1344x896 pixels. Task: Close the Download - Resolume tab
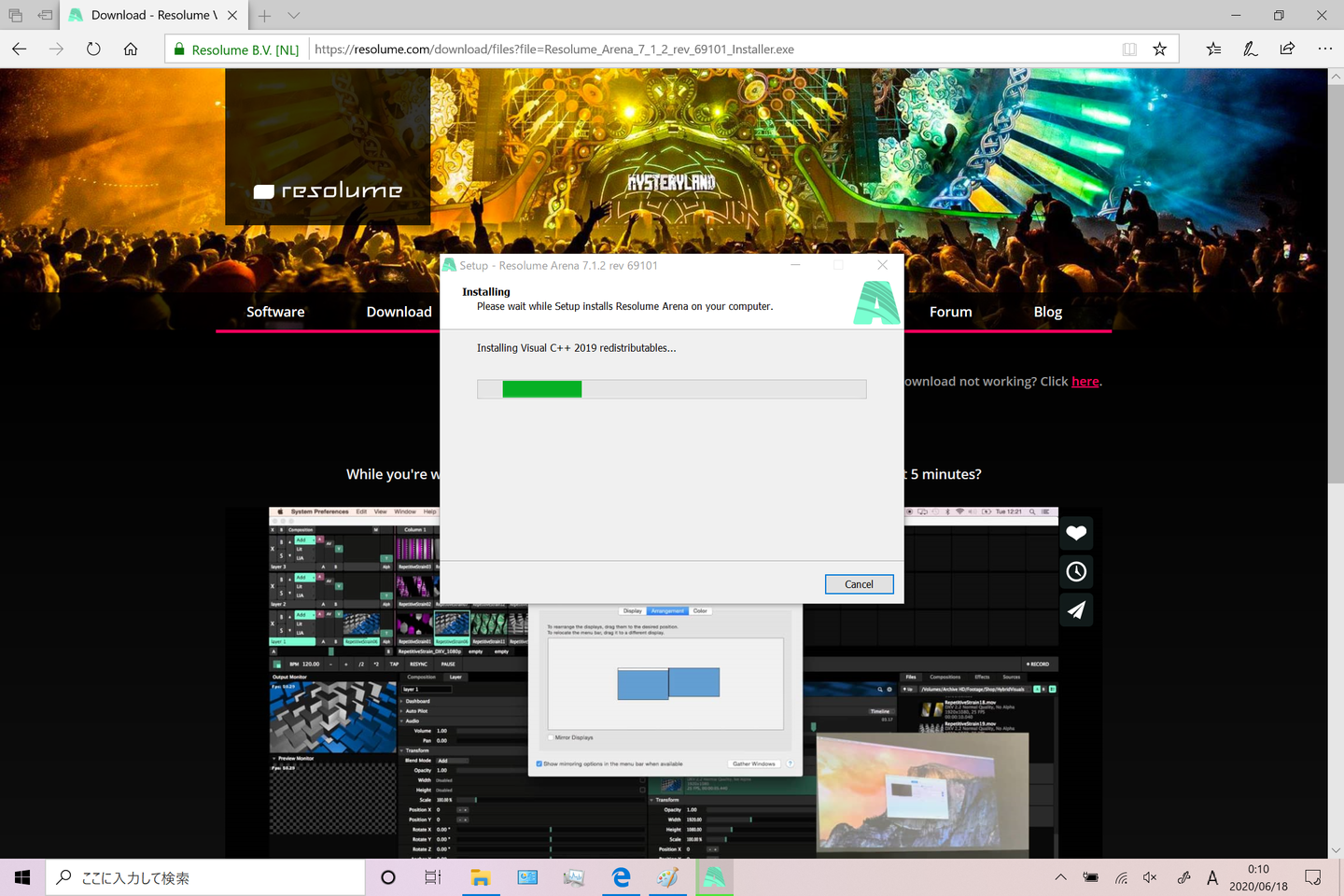click(232, 15)
